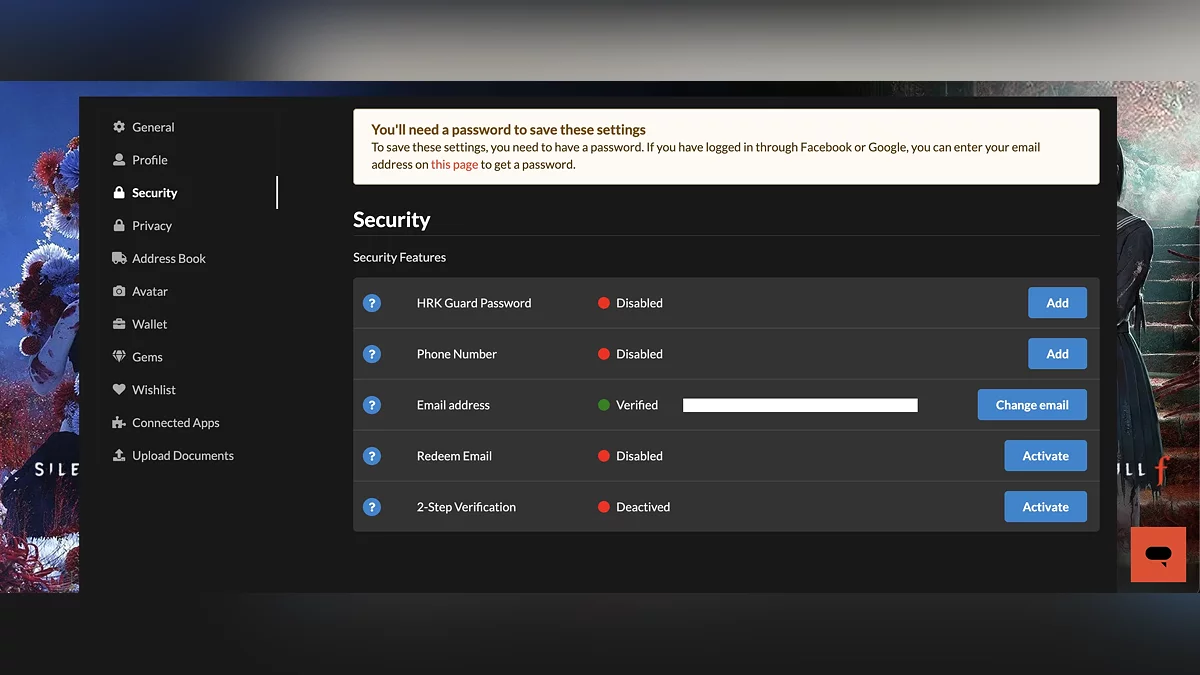Click the Avatar camera icon
Image resolution: width=1200 pixels, height=675 pixels.
(x=119, y=291)
